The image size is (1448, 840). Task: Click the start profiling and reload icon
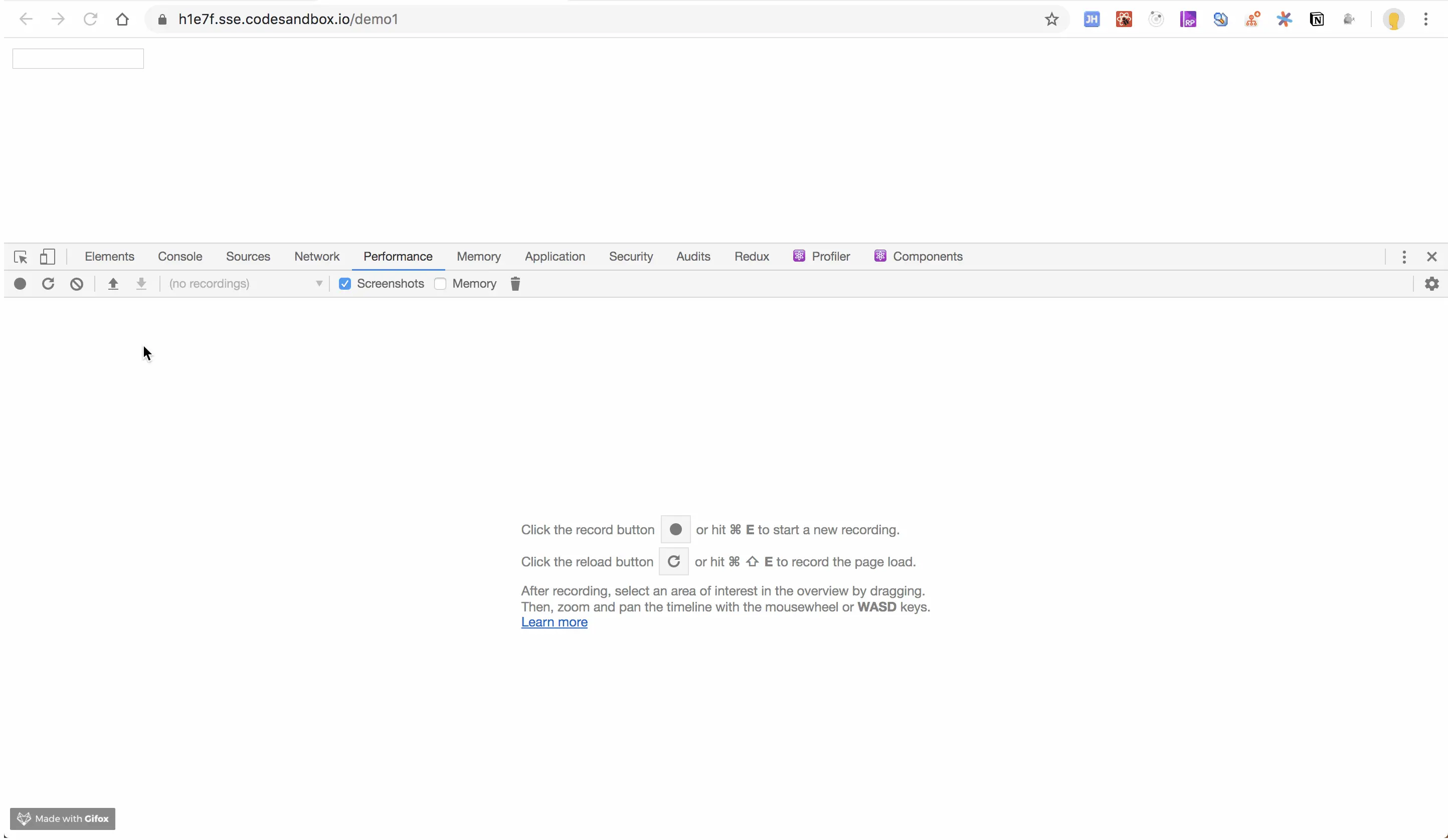click(x=48, y=284)
